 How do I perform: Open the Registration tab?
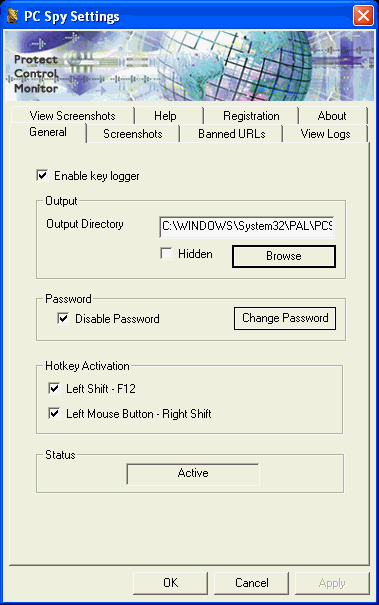pos(251,116)
